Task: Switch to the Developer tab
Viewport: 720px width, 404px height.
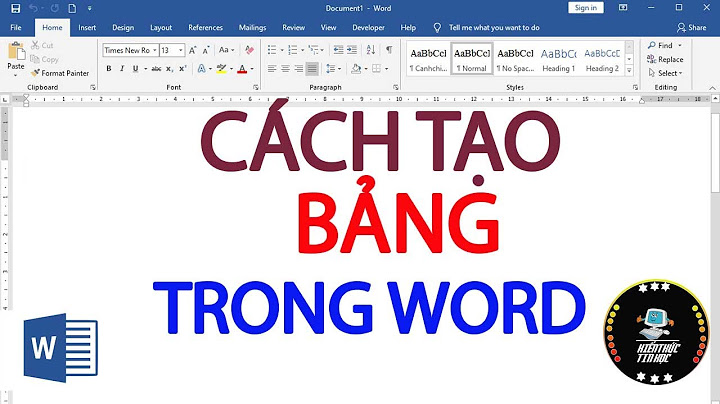Action: pos(368,28)
